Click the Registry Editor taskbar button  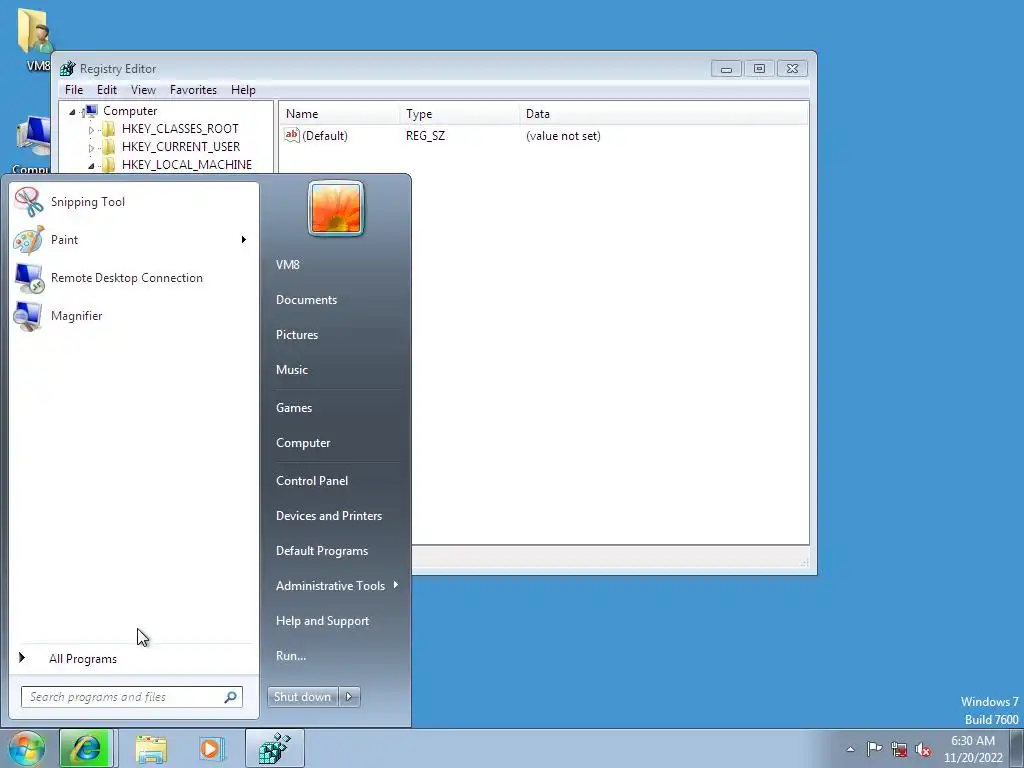(275, 748)
